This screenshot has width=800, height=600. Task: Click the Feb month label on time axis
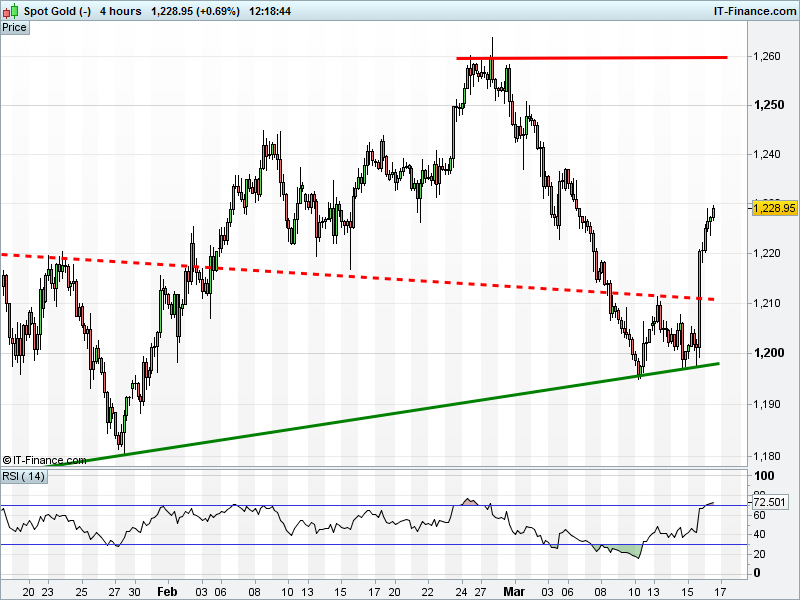167,592
